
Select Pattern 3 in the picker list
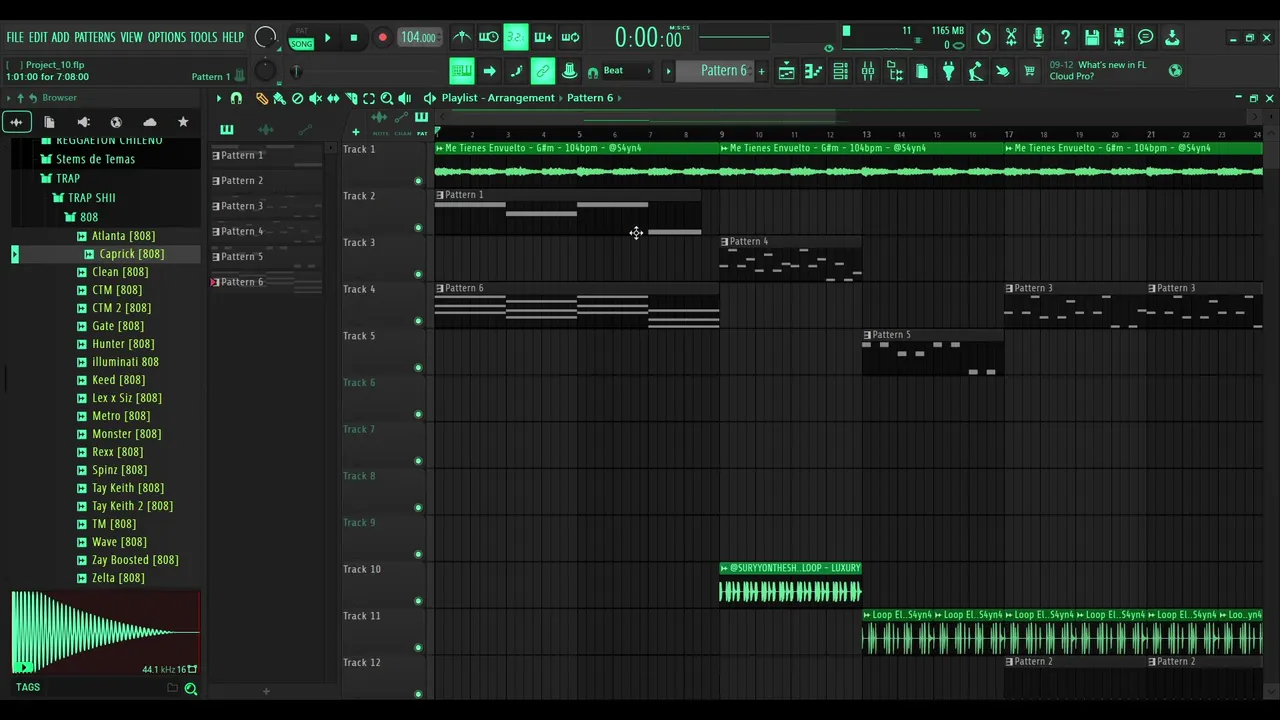pyautogui.click(x=265, y=206)
